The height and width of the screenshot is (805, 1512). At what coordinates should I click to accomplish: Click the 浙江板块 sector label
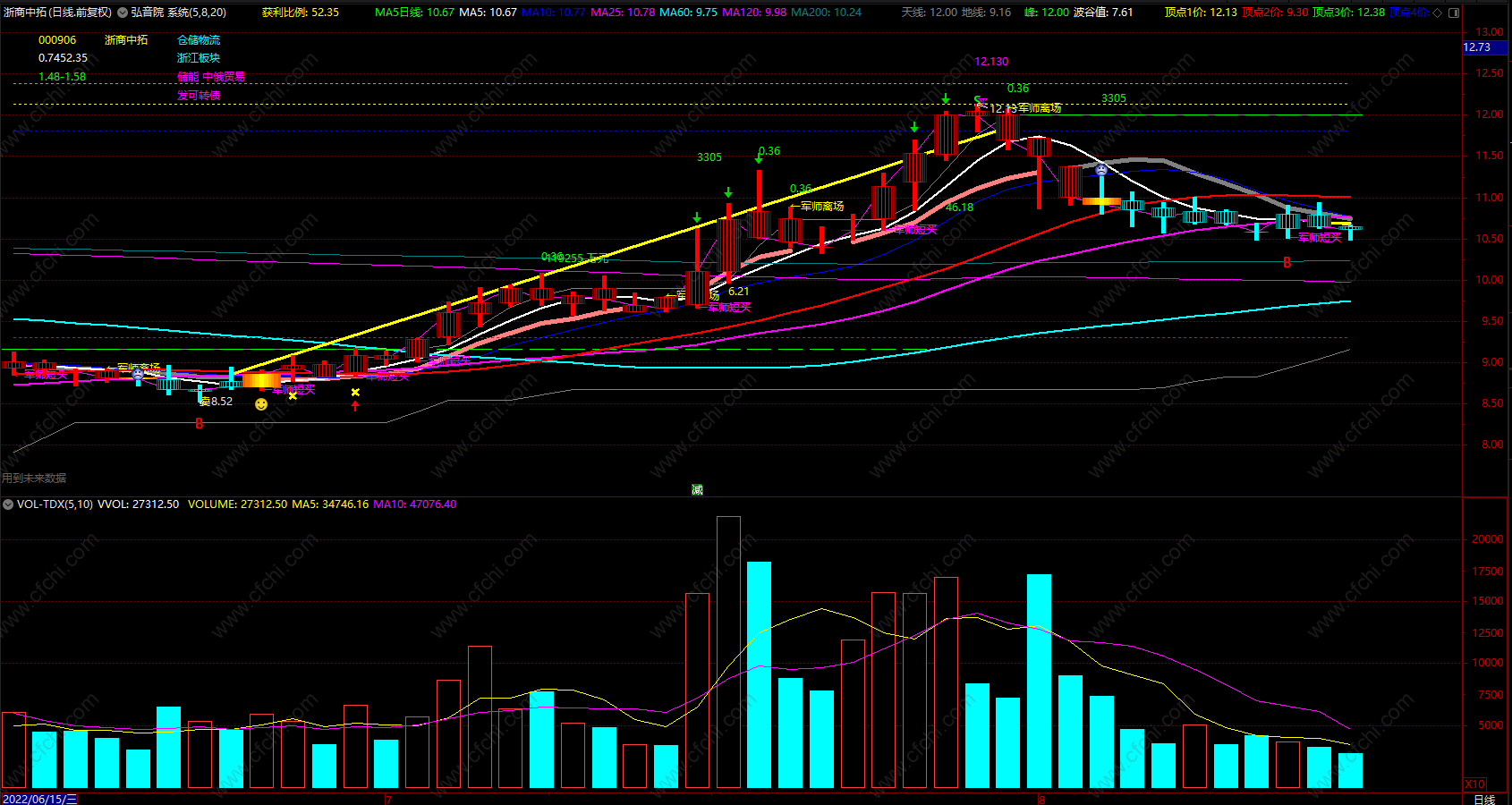pos(199,58)
